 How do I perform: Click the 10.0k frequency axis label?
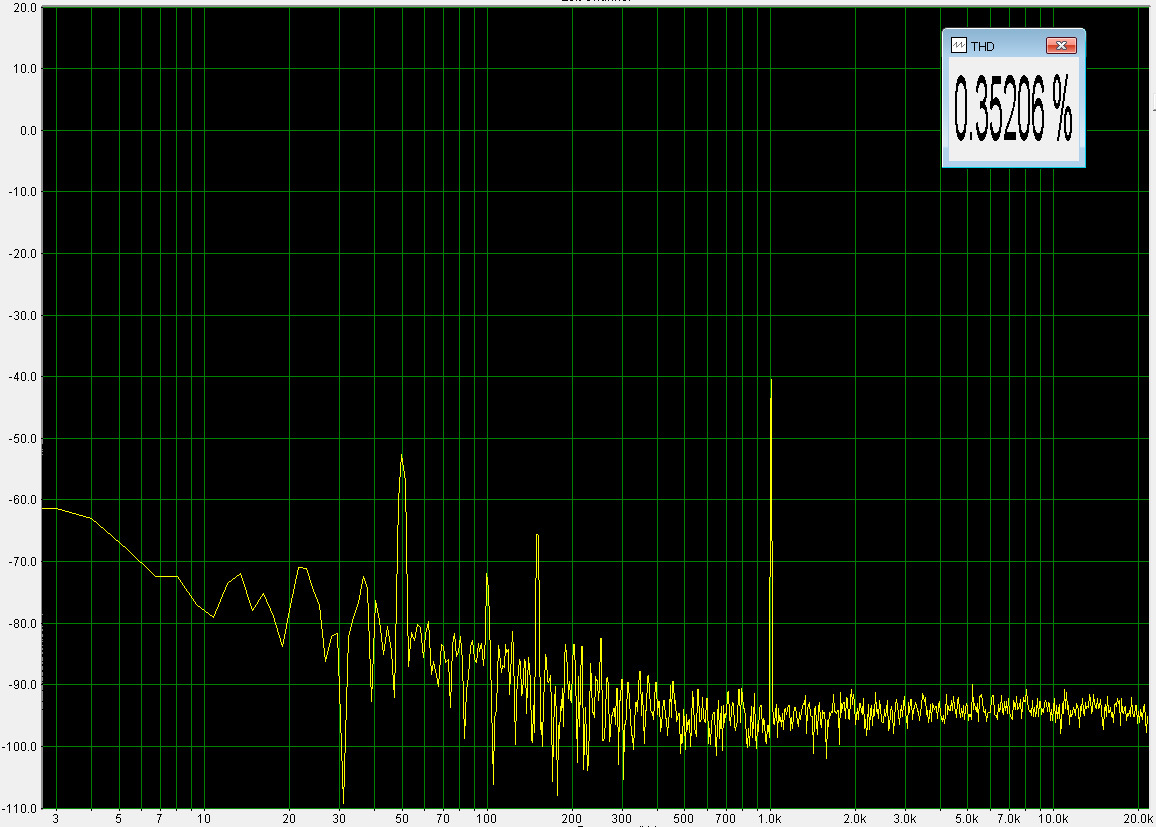pyautogui.click(x=1053, y=818)
